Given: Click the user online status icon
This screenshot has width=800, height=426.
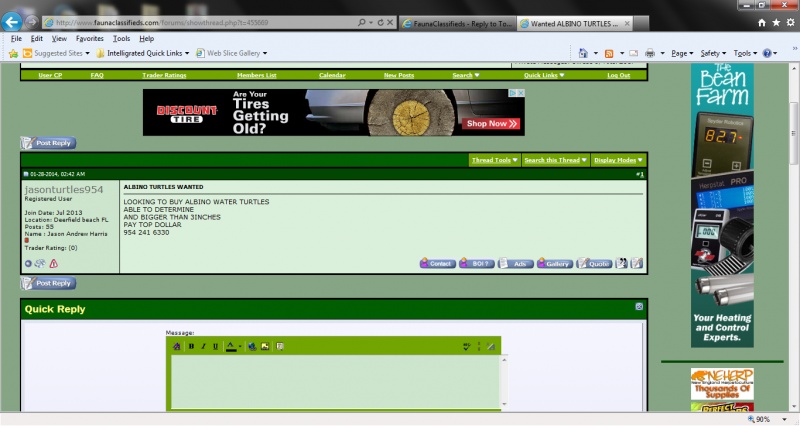Looking at the screenshot, I should [x=28, y=263].
